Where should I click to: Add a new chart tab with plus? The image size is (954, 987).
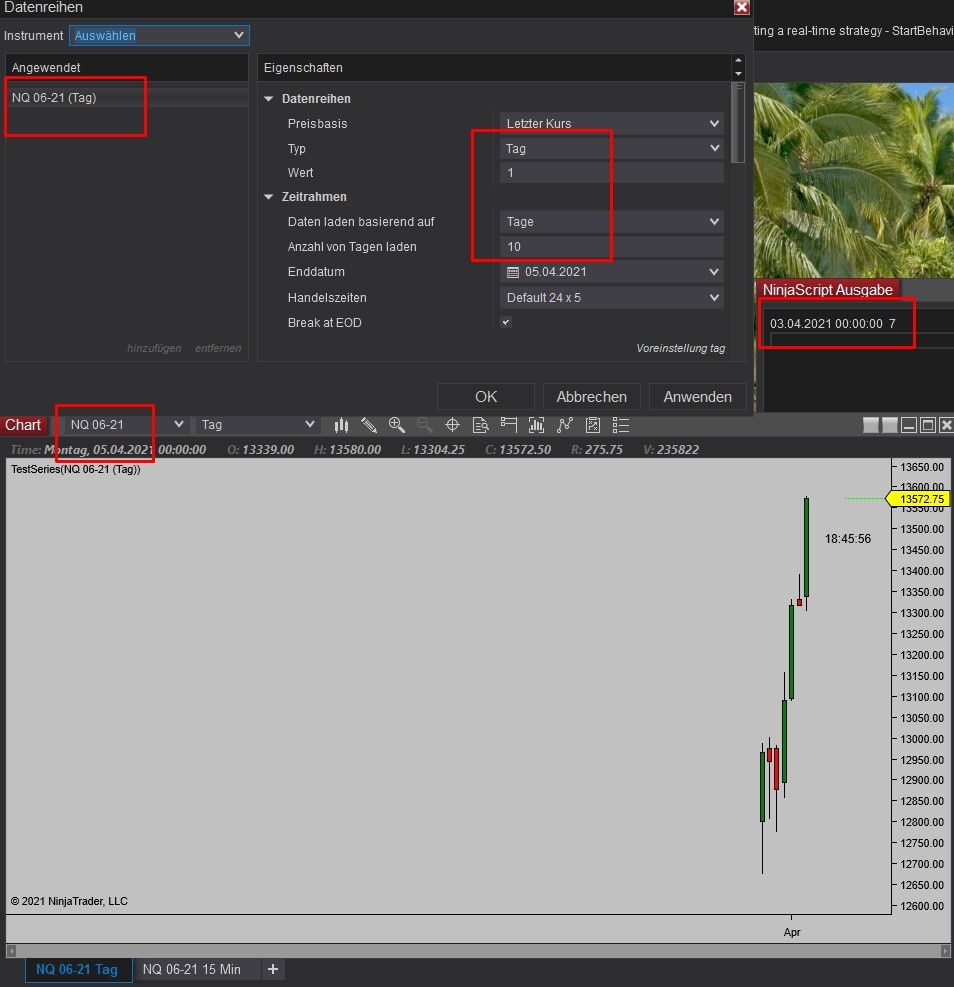[x=272, y=969]
